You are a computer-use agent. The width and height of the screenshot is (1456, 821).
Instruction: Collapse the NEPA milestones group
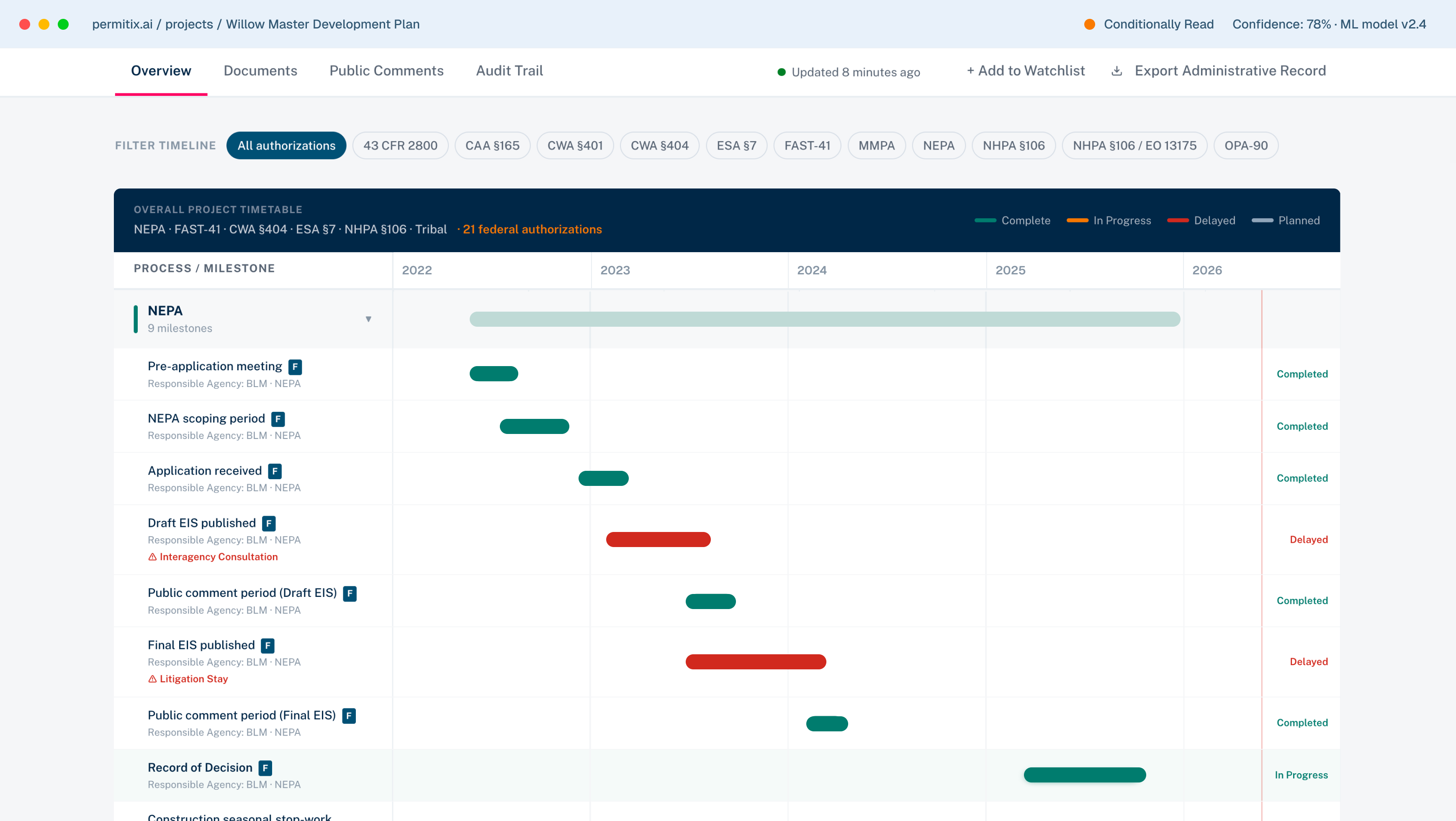point(368,319)
